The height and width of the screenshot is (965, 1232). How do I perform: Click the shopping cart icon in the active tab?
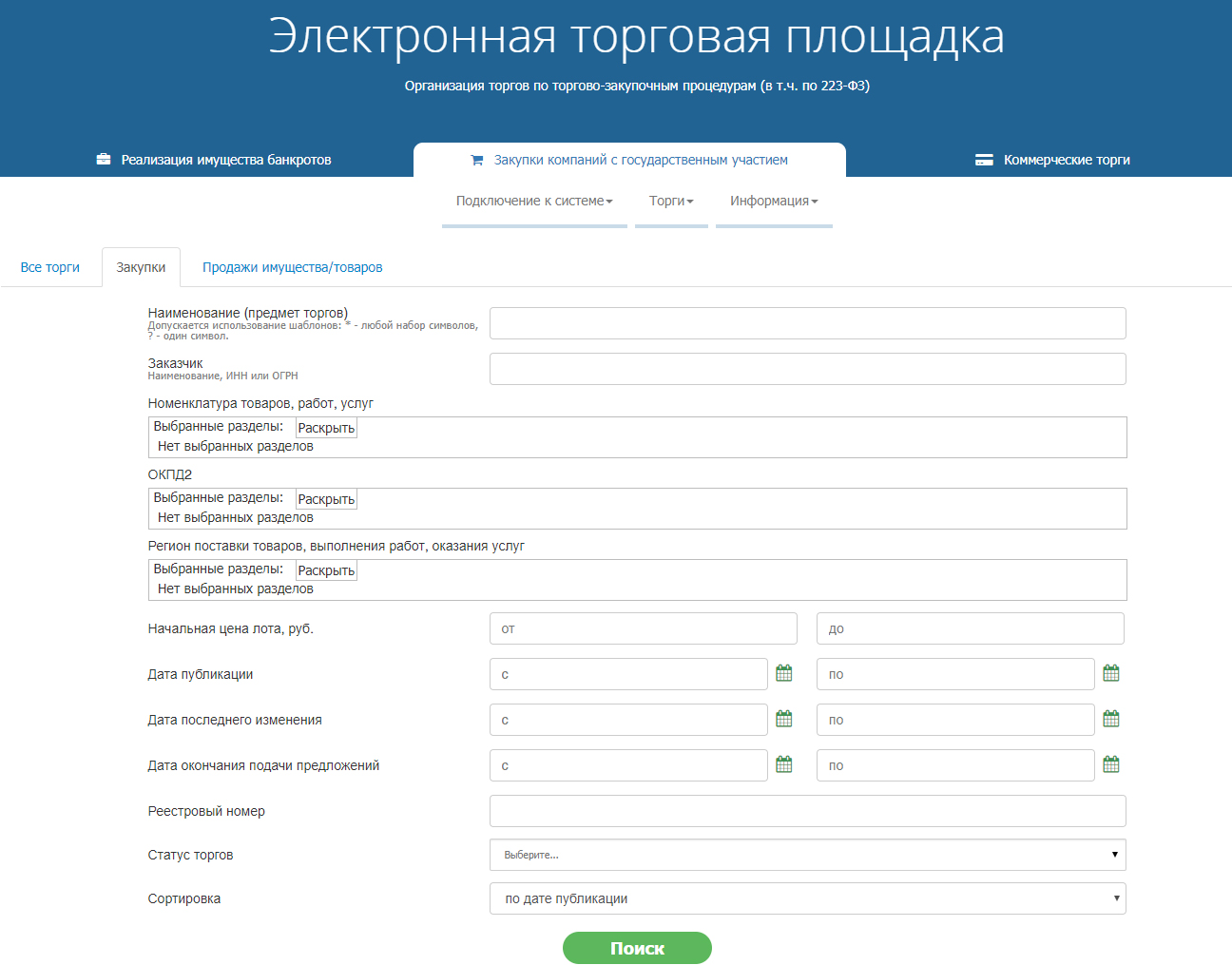click(477, 160)
